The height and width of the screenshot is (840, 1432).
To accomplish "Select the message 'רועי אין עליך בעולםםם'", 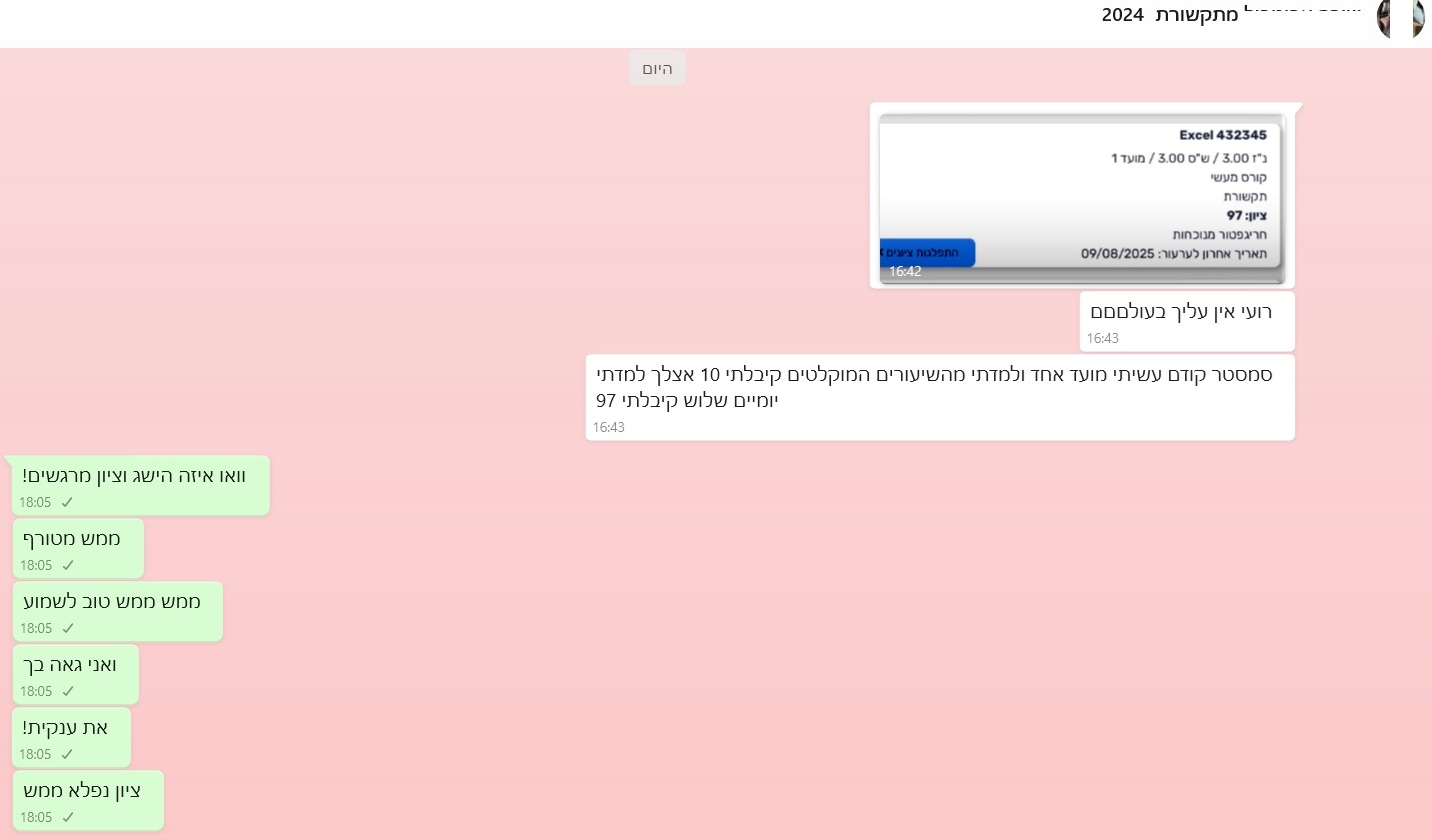I will click(x=1181, y=311).
